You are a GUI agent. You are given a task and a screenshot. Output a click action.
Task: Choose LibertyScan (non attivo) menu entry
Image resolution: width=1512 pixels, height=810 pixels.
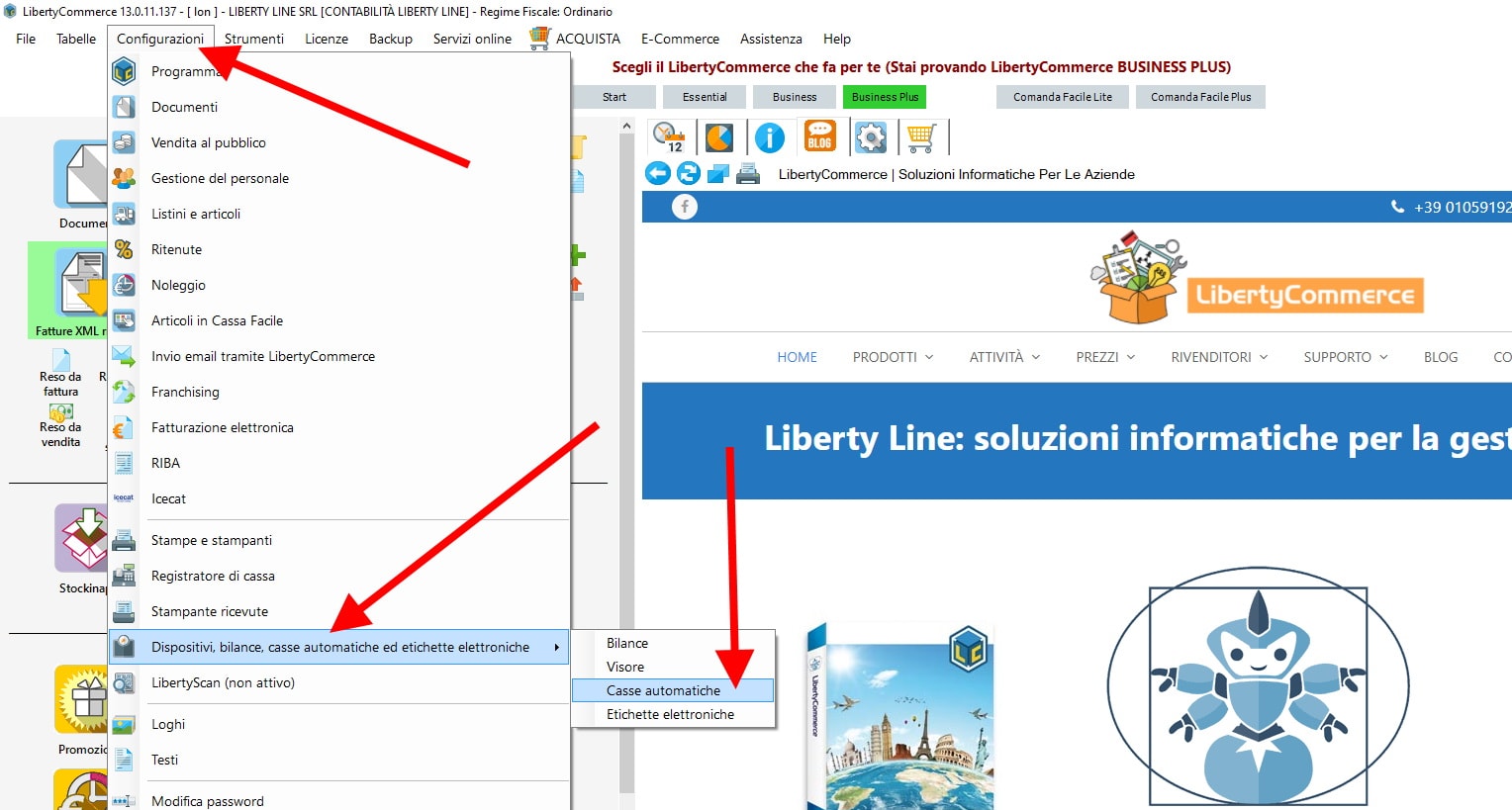point(339,682)
